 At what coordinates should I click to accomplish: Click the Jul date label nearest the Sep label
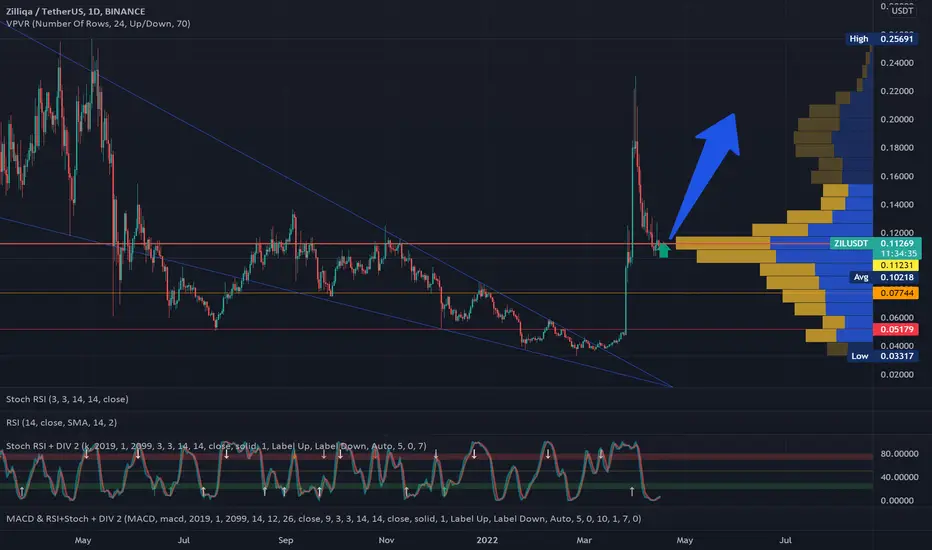[184, 540]
